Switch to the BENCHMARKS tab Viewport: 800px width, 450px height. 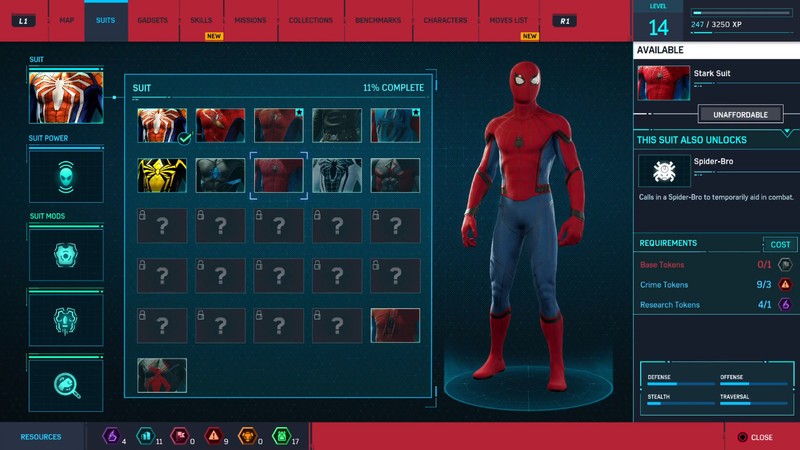pyautogui.click(x=378, y=20)
